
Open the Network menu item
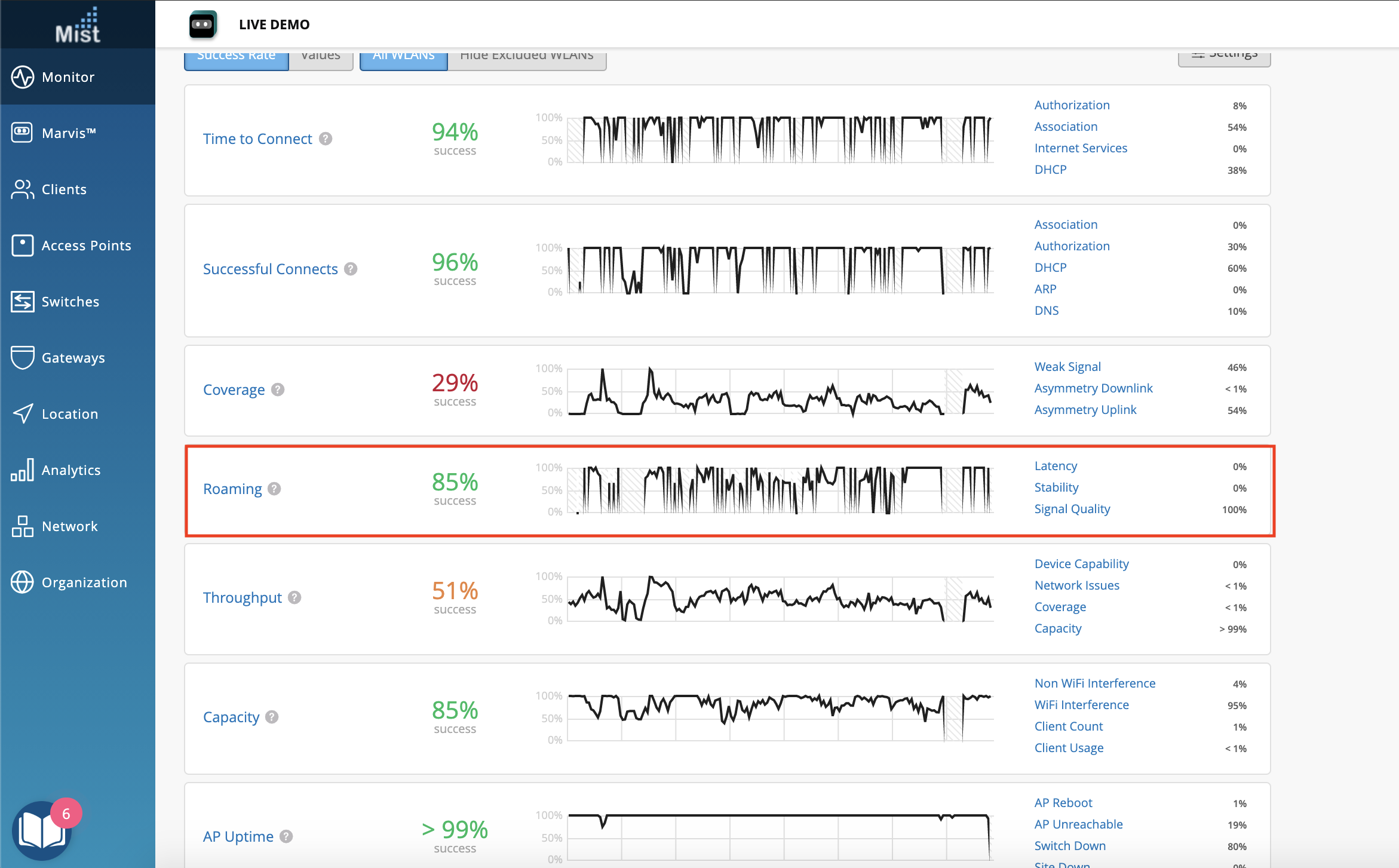pos(69,526)
